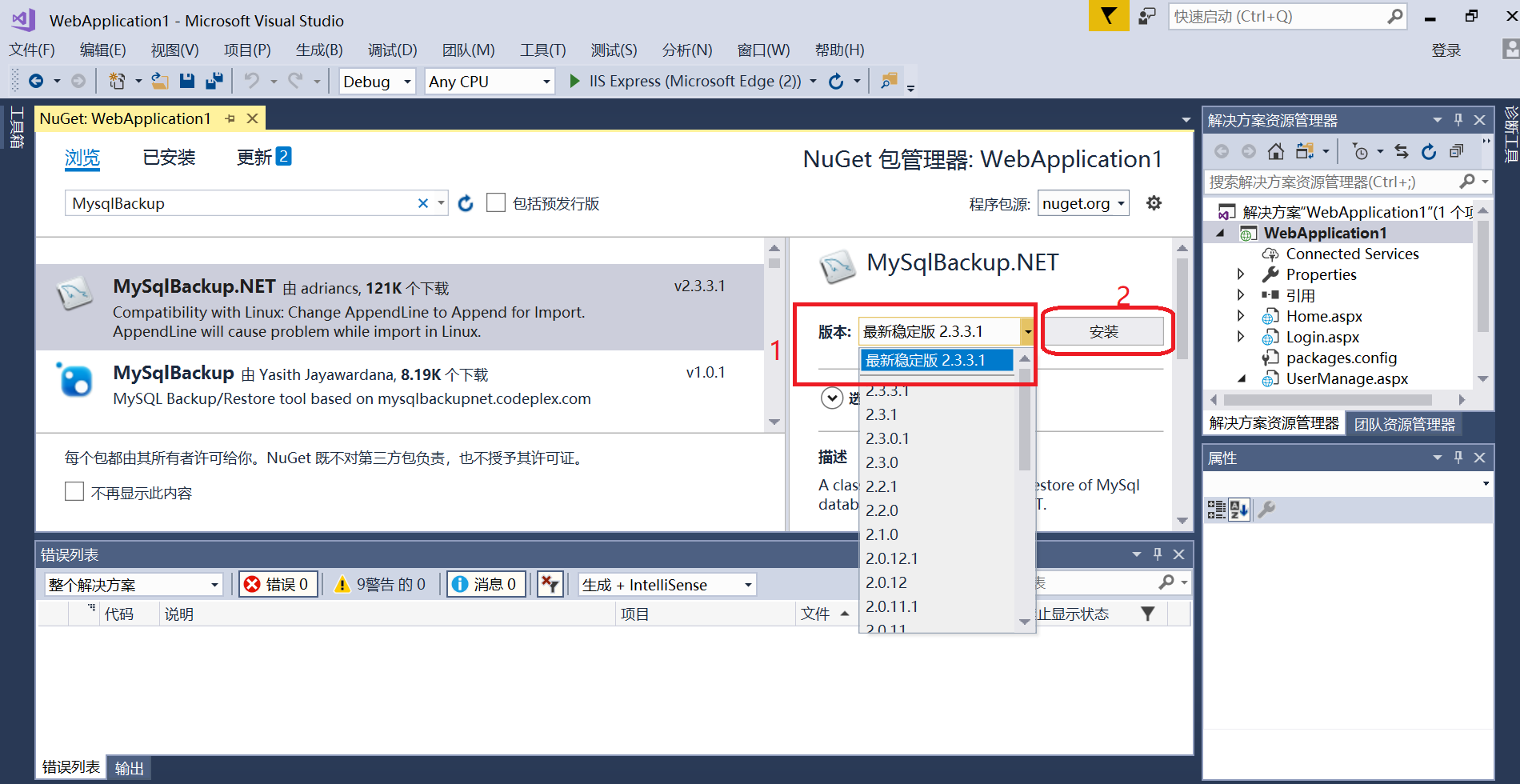This screenshot has height=784, width=1520.
Task: Click the Collapse All icon in Solution Explorer
Action: click(x=1456, y=151)
